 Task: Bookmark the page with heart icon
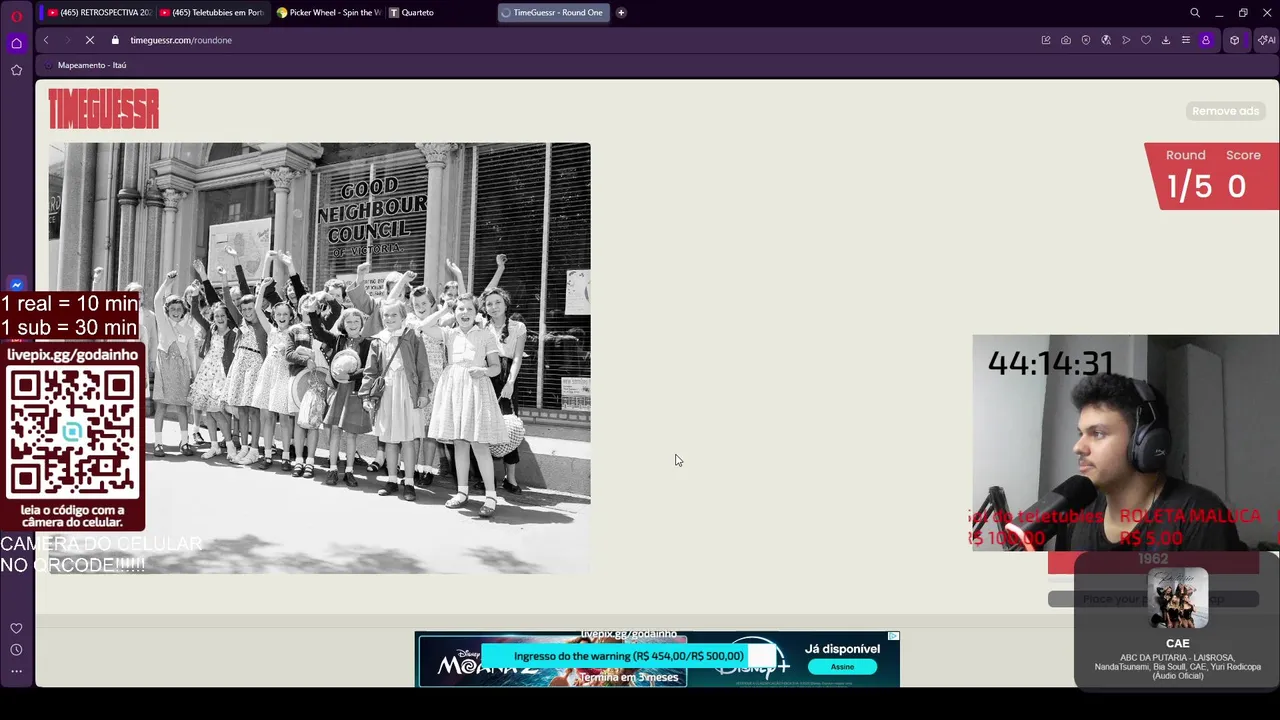1146,40
